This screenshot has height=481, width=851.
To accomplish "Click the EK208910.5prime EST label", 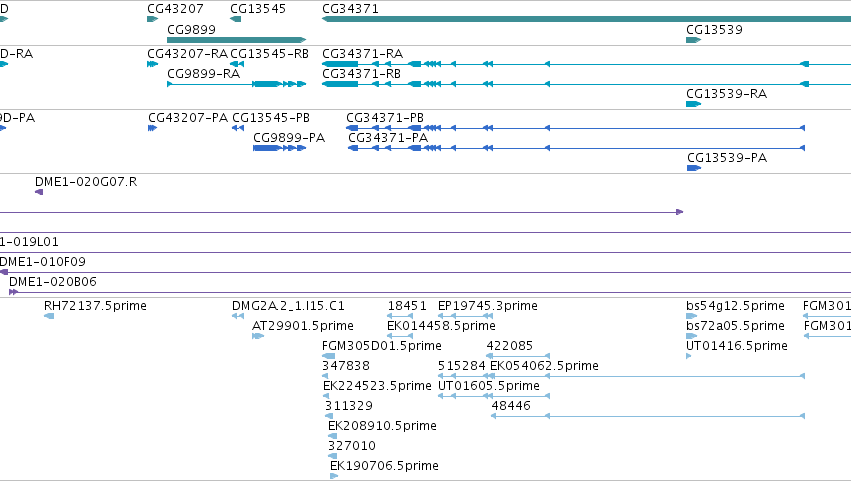I will click(x=382, y=426).
